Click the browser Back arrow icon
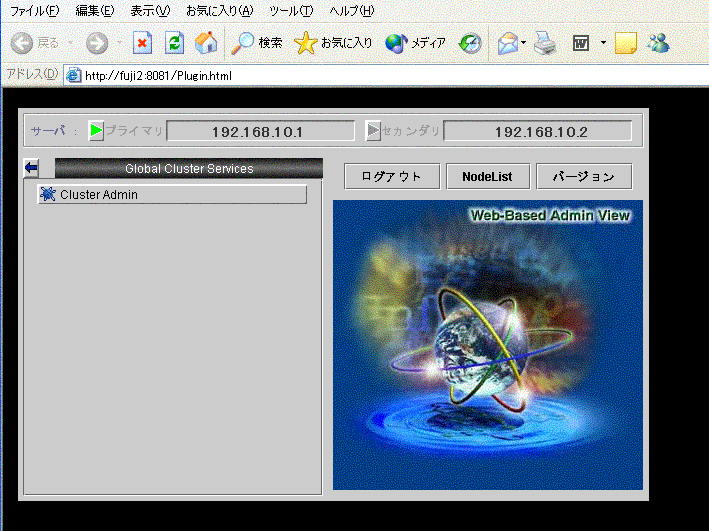Screen dimensions: 709x531 point(22,43)
